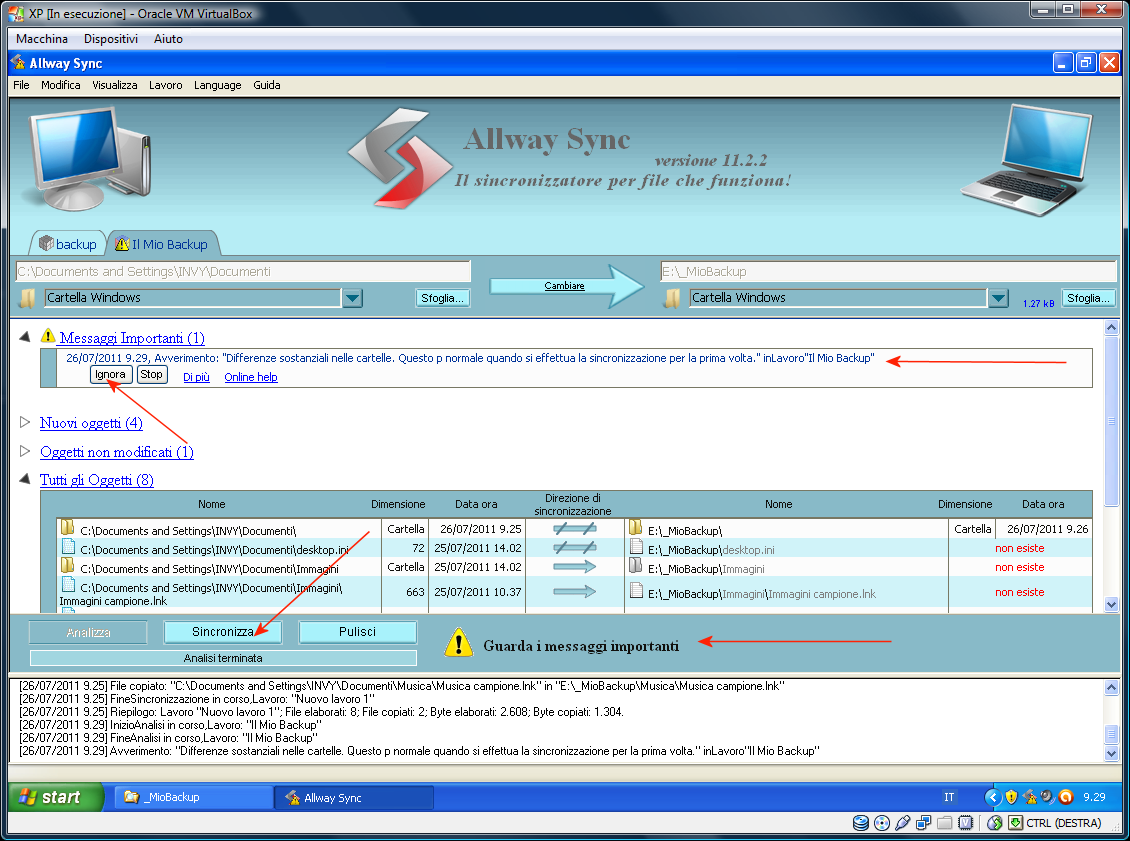Open the Guida menu
The height and width of the screenshot is (841, 1130).
(x=267, y=85)
